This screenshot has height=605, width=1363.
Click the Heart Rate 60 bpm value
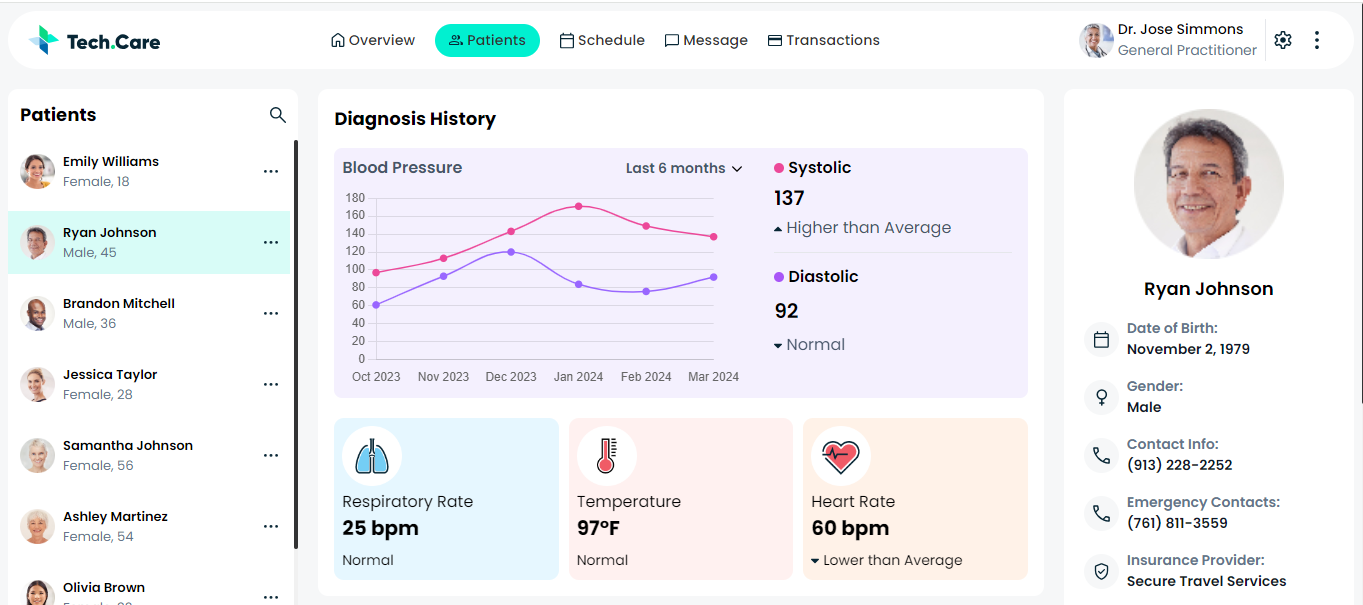point(850,528)
